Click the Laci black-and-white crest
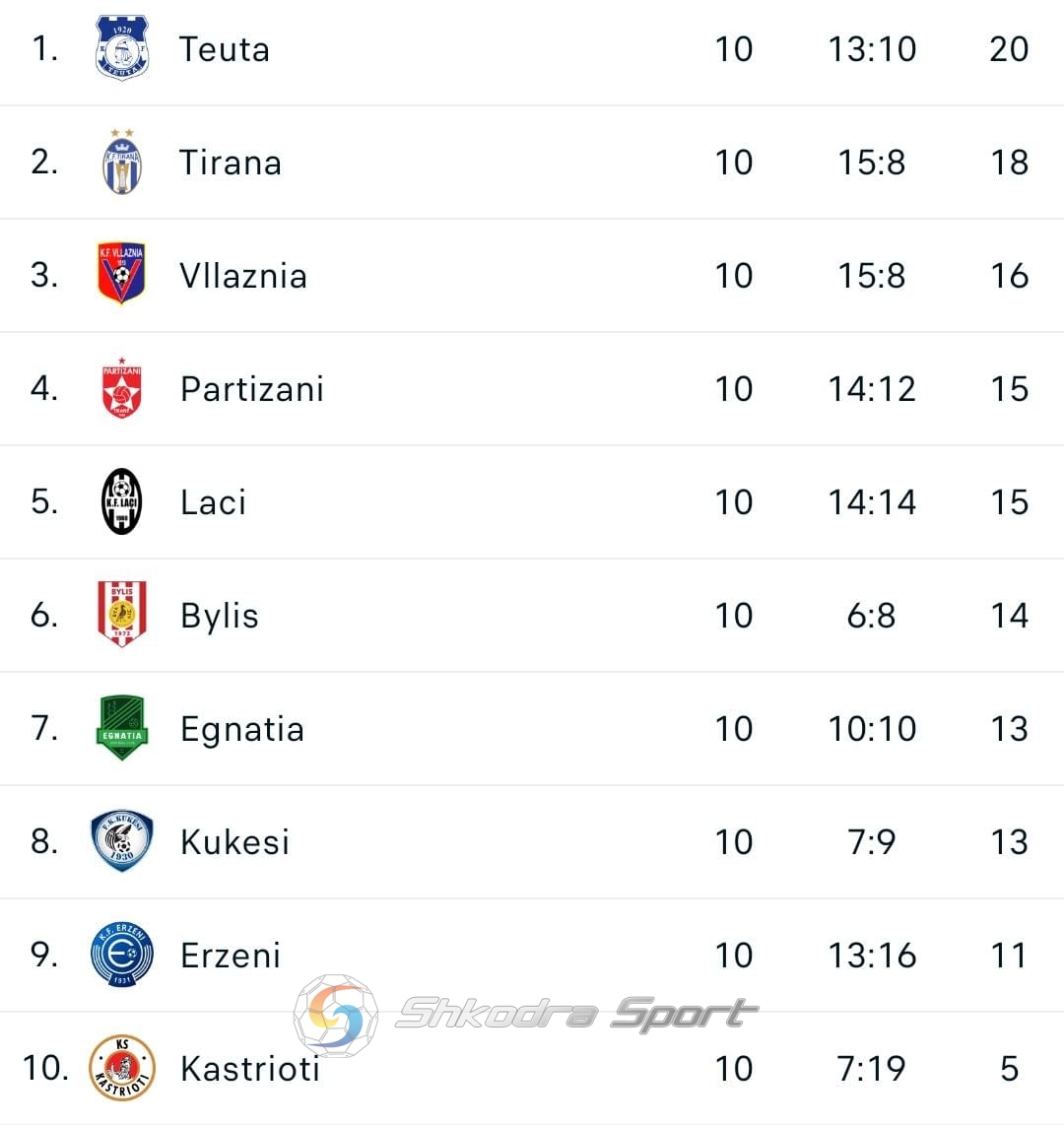1064x1125 pixels. (x=122, y=501)
